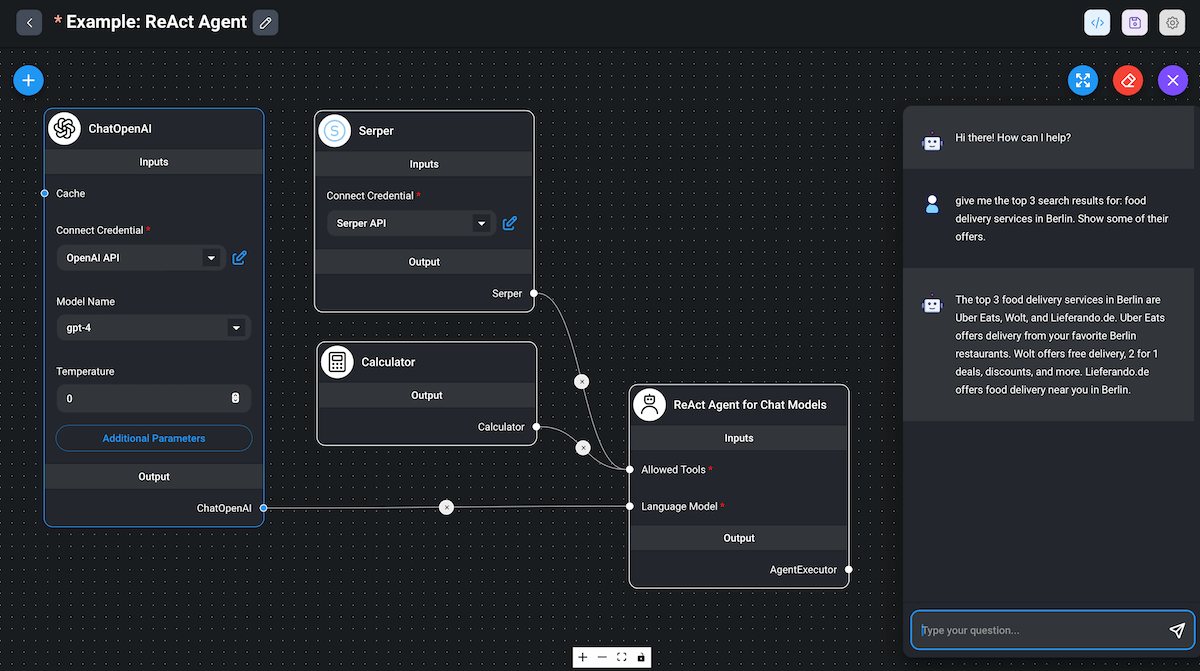Screen dimensions: 1200x671
Task: Send the chat message with the paper plane icon
Action: tap(1177, 630)
